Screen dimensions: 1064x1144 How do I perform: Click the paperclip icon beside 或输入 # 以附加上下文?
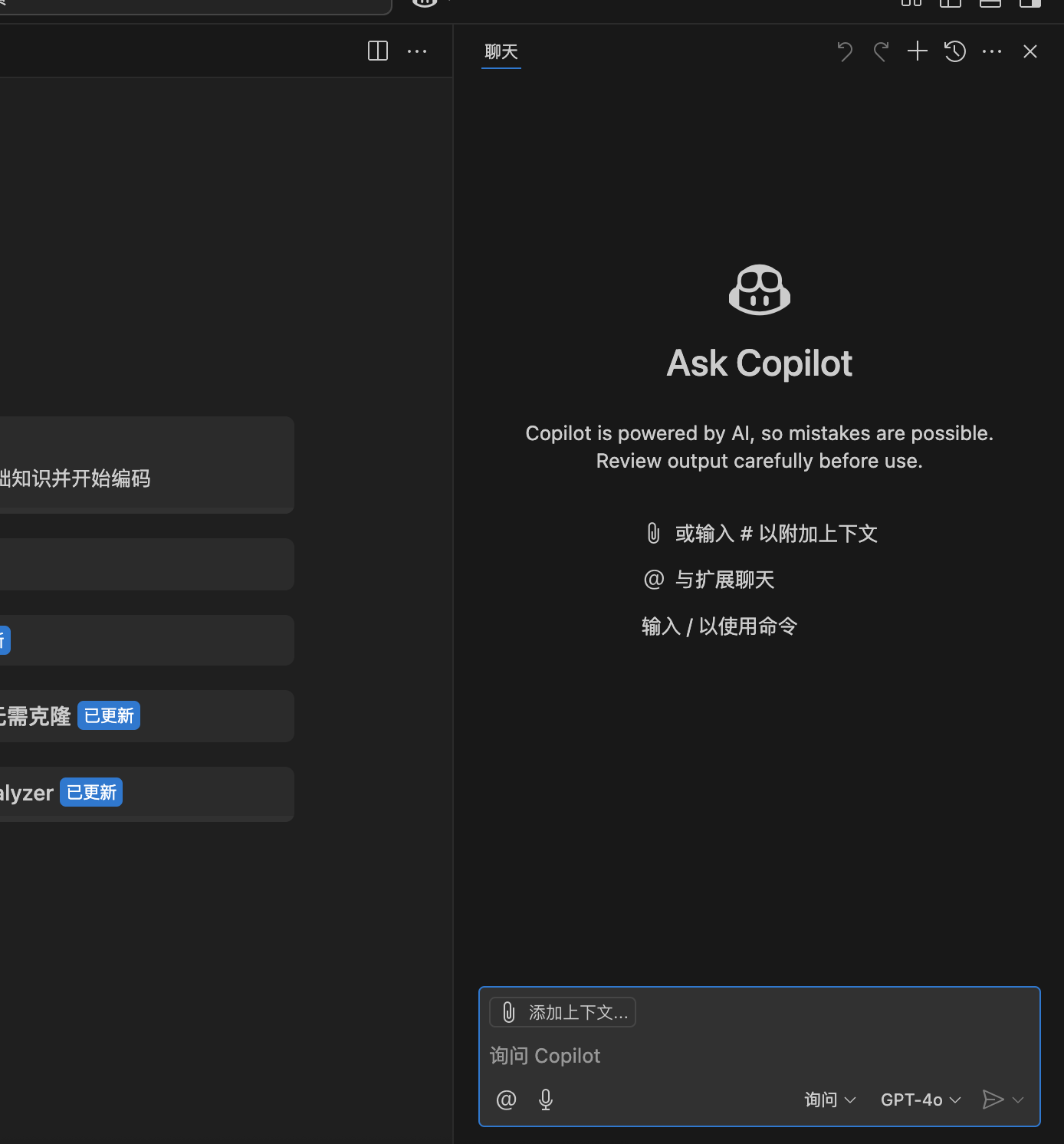pyautogui.click(x=653, y=533)
